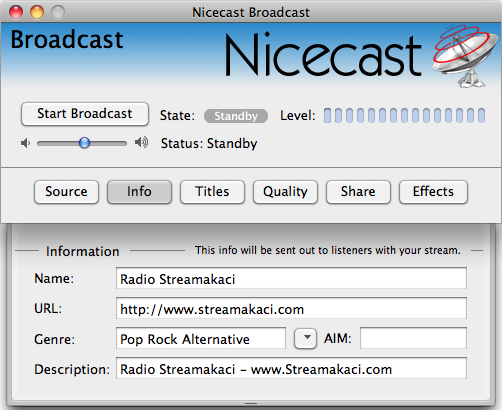Open the Effects drawer
Image resolution: width=502 pixels, height=410 pixels.
click(x=433, y=192)
